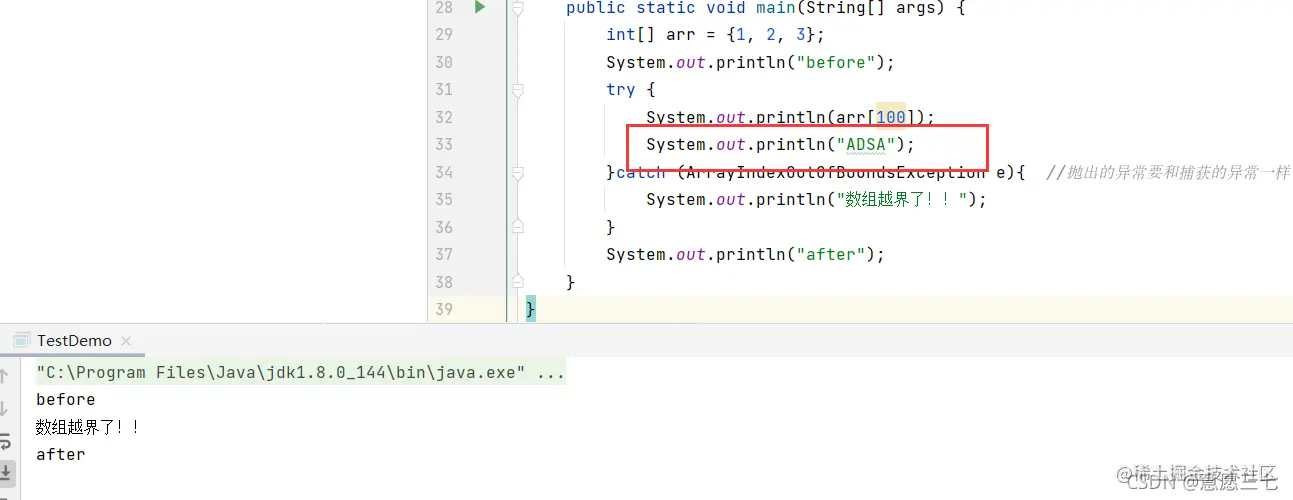
Task: Click '数组越界了！！' output line in console
Action: pyautogui.click(x=88, y=427)
